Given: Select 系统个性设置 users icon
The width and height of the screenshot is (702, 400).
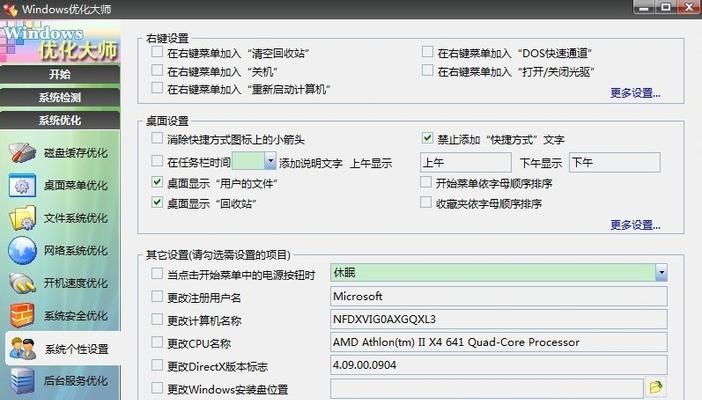Looking at the screenshot, I should [22, 349].
